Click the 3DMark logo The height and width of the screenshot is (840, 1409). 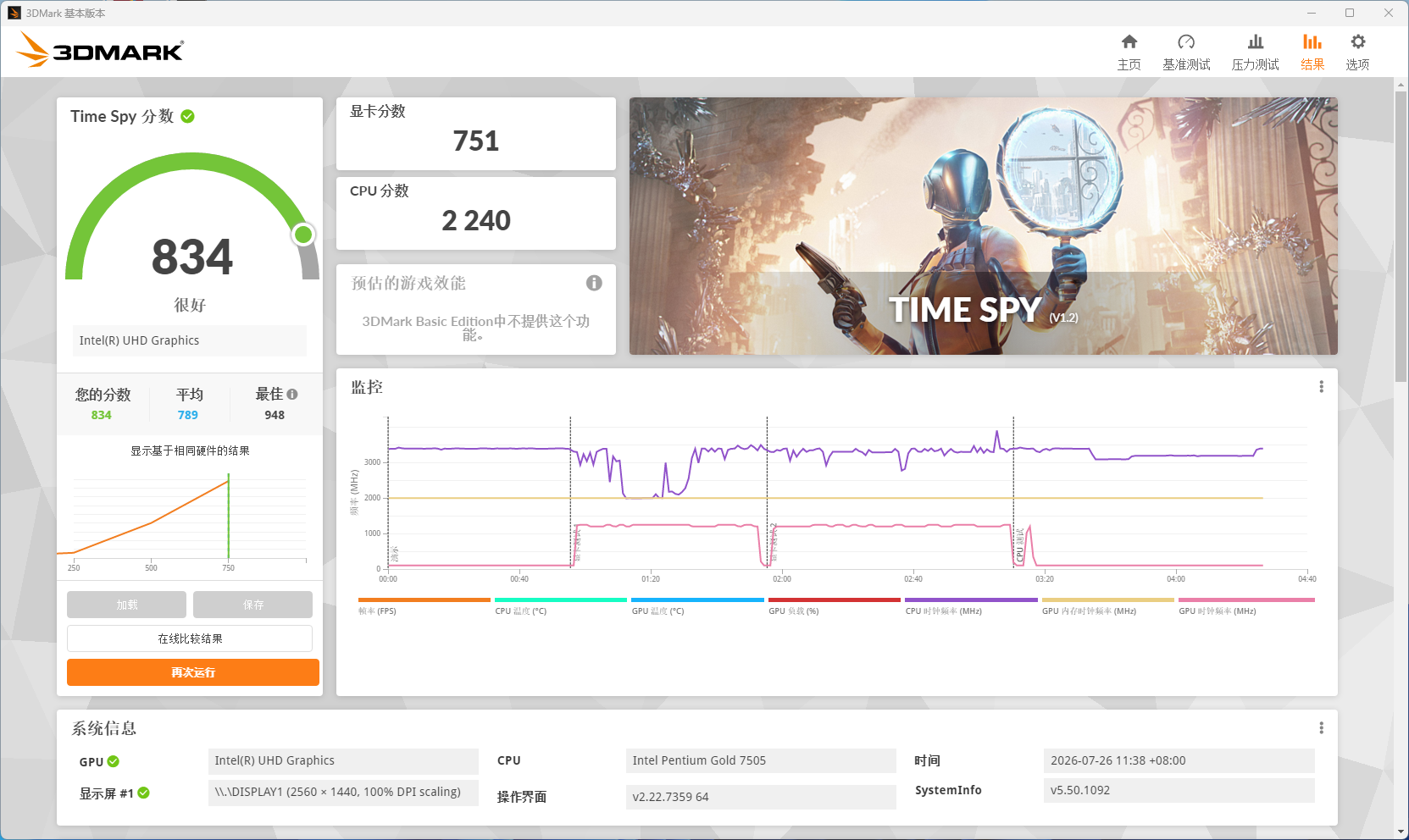[100, 50]
